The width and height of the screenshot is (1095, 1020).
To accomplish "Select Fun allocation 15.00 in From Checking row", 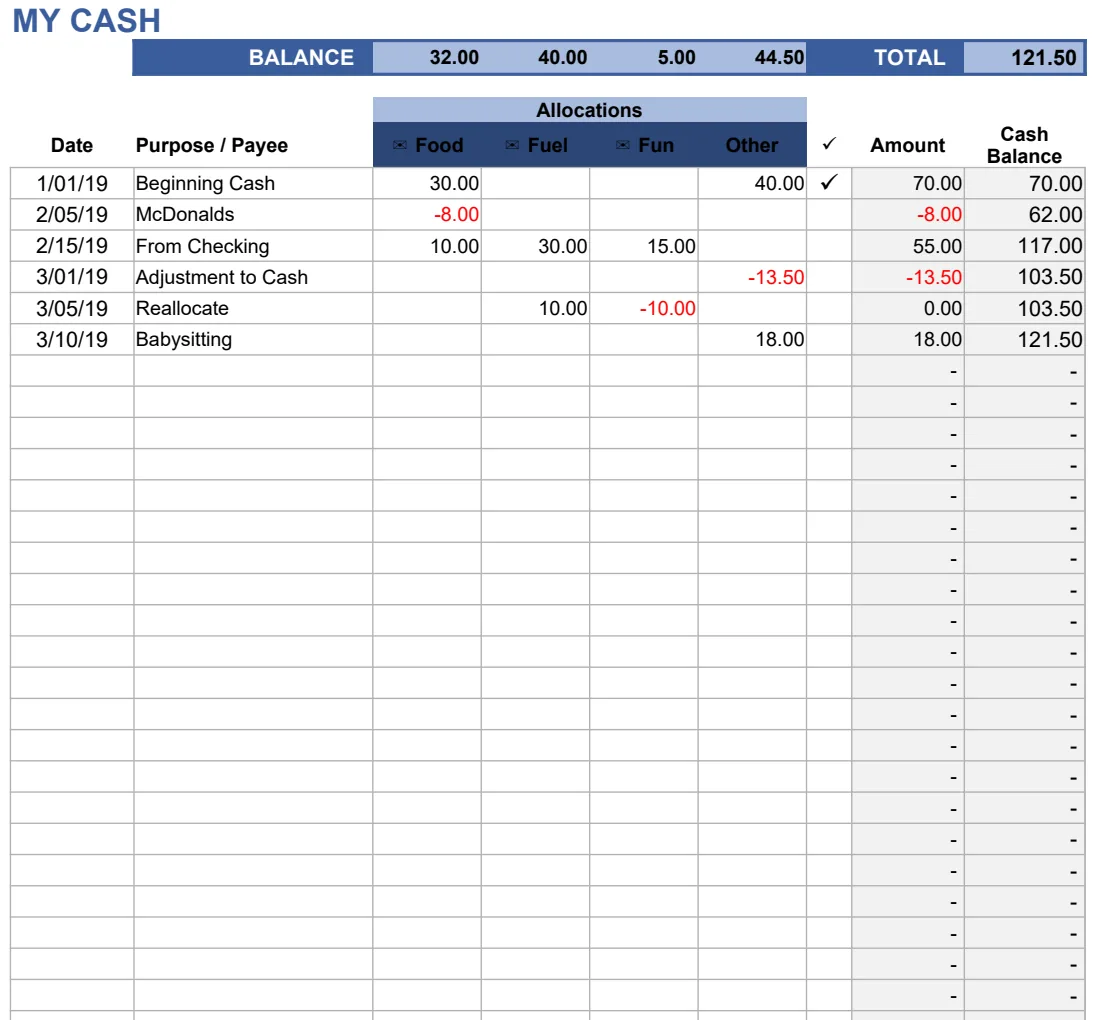I will click(x=644, y=246).
